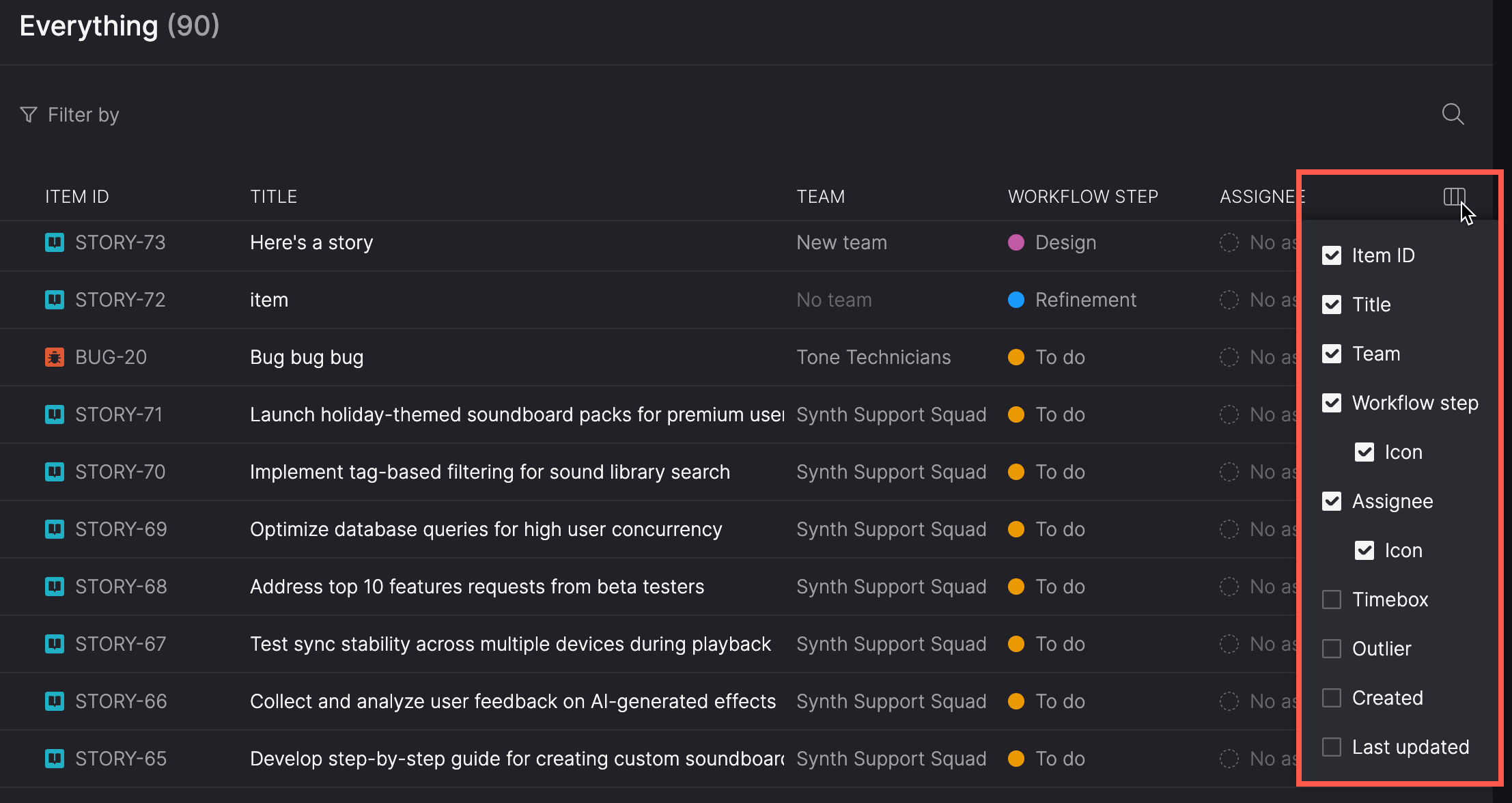The width and height of the screenshot is (1512, 803).
Task: Click the STORY-69 story type icon
Action: pos(55,529)
